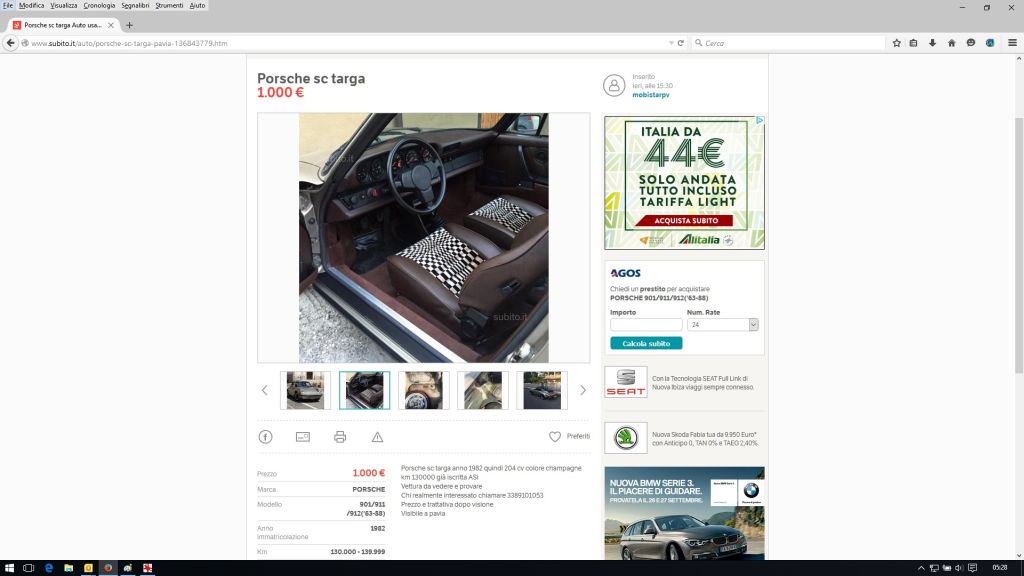Bookmark this page with the star icon

point(897,43)
